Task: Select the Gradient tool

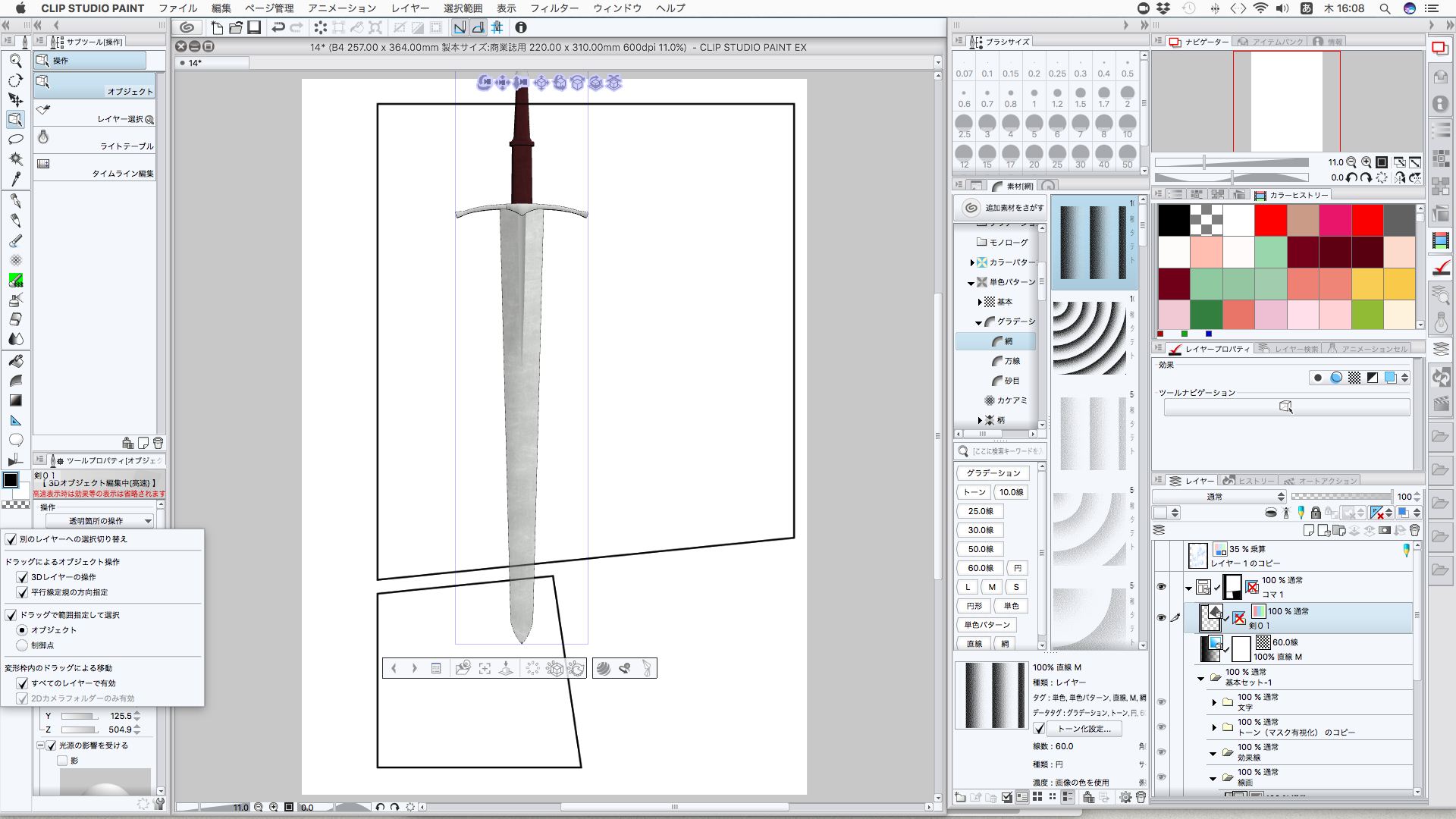Action: tap(15, 400)
